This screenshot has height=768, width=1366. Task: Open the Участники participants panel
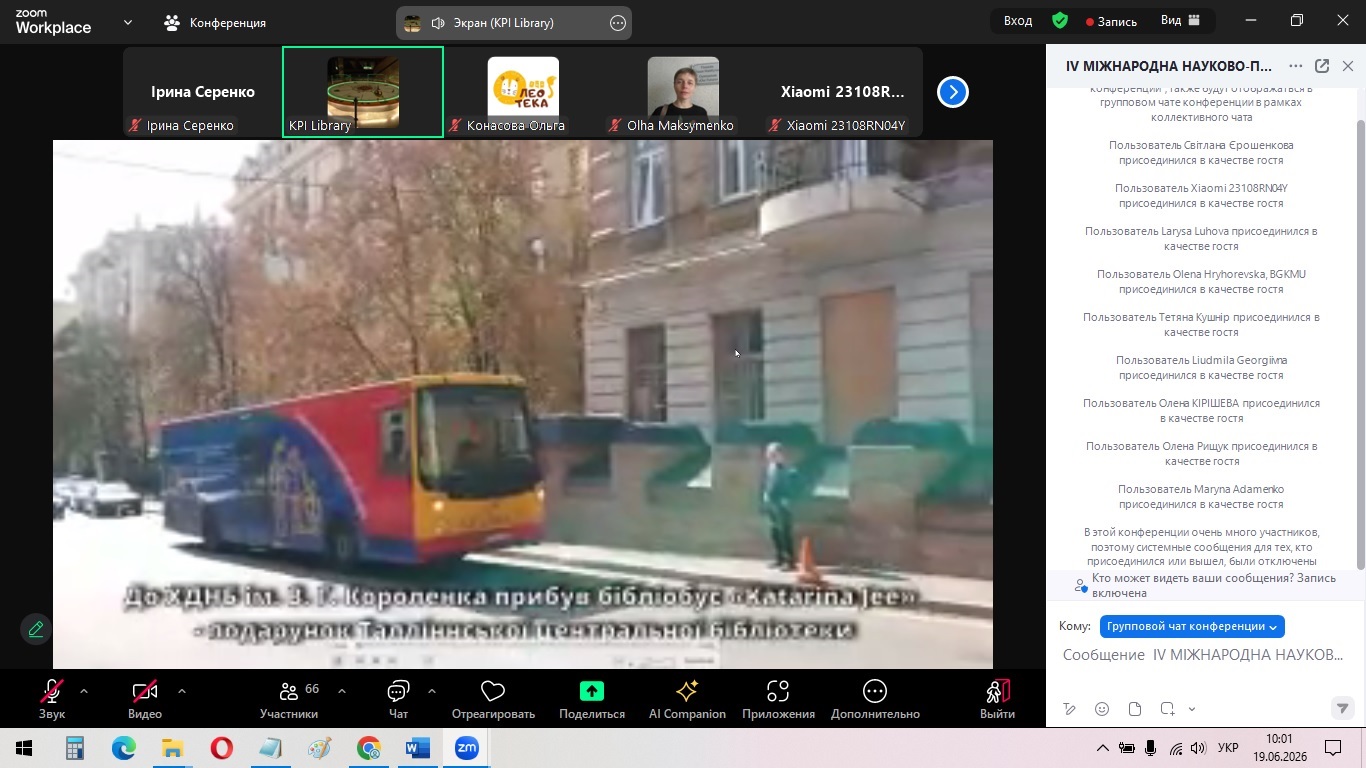(289, 699)
